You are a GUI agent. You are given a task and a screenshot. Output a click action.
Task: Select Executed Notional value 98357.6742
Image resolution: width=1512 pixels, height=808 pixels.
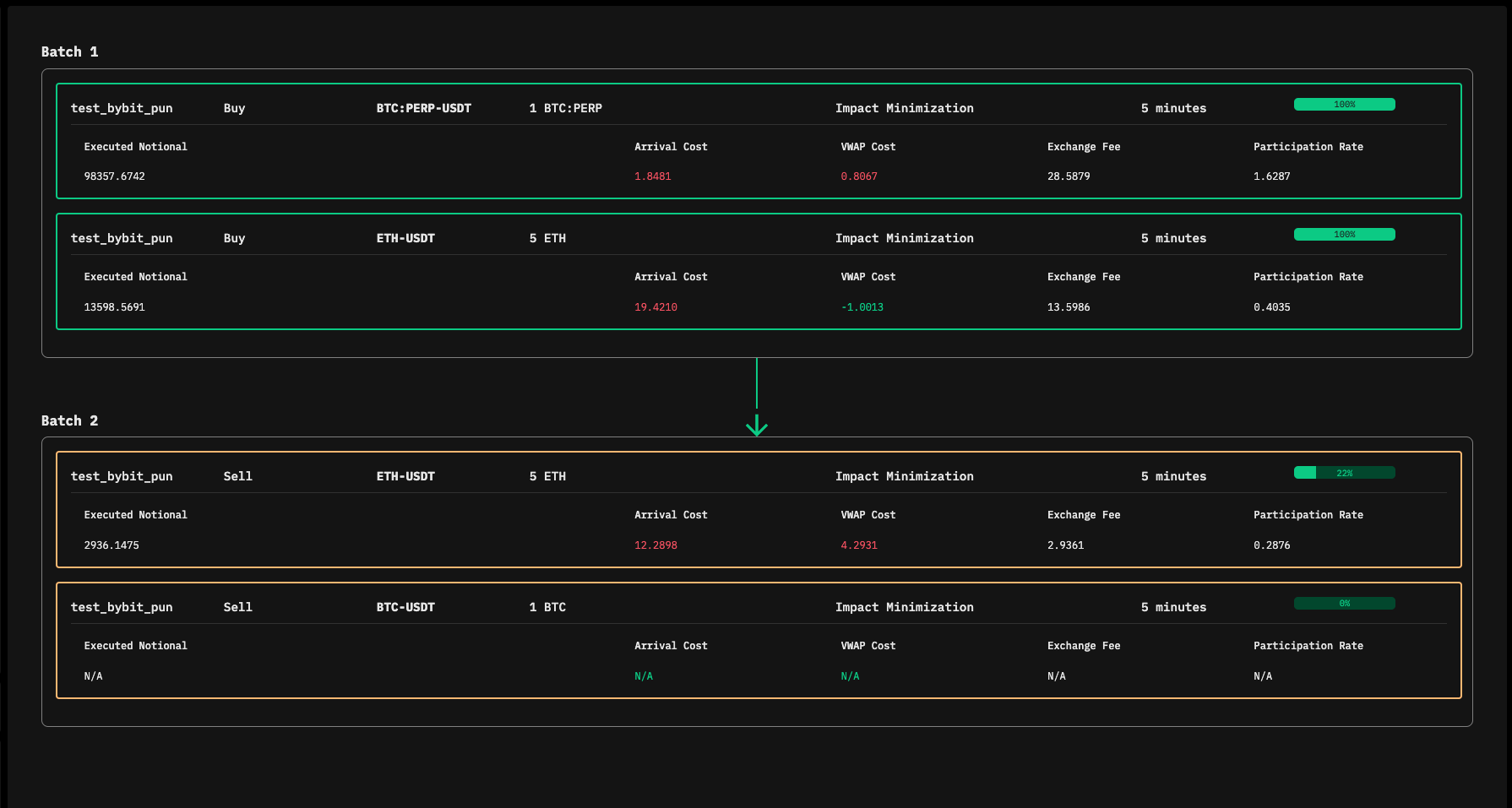point(114,176)
